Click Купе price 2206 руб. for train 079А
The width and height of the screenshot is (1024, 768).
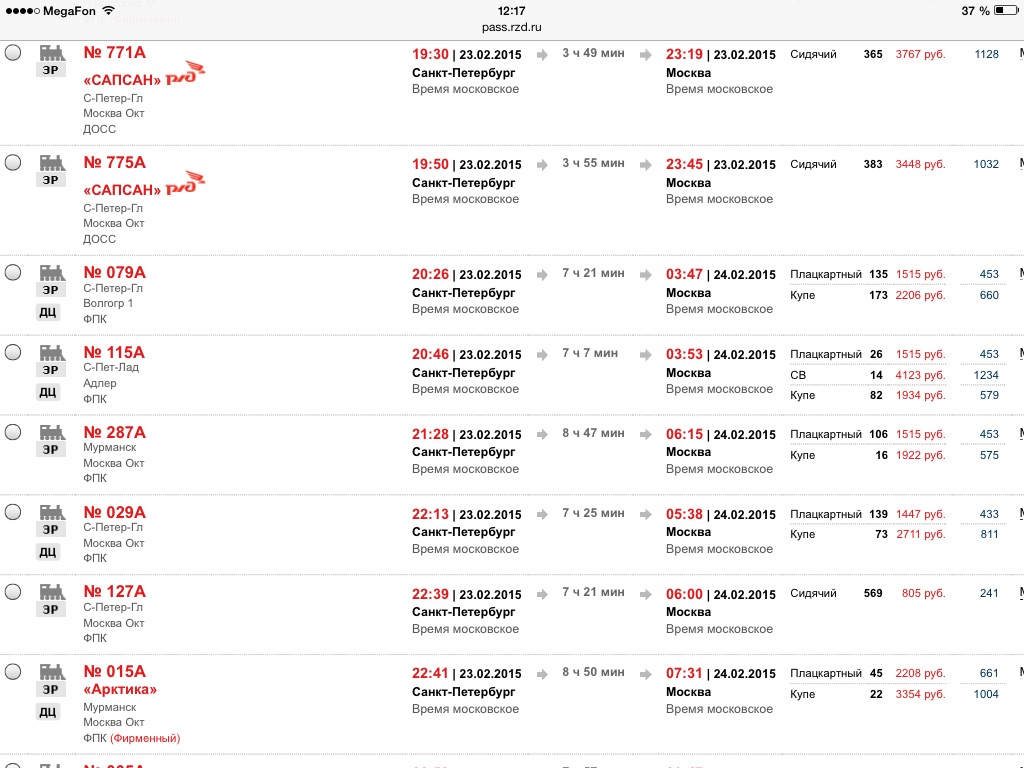pos(920,295)
